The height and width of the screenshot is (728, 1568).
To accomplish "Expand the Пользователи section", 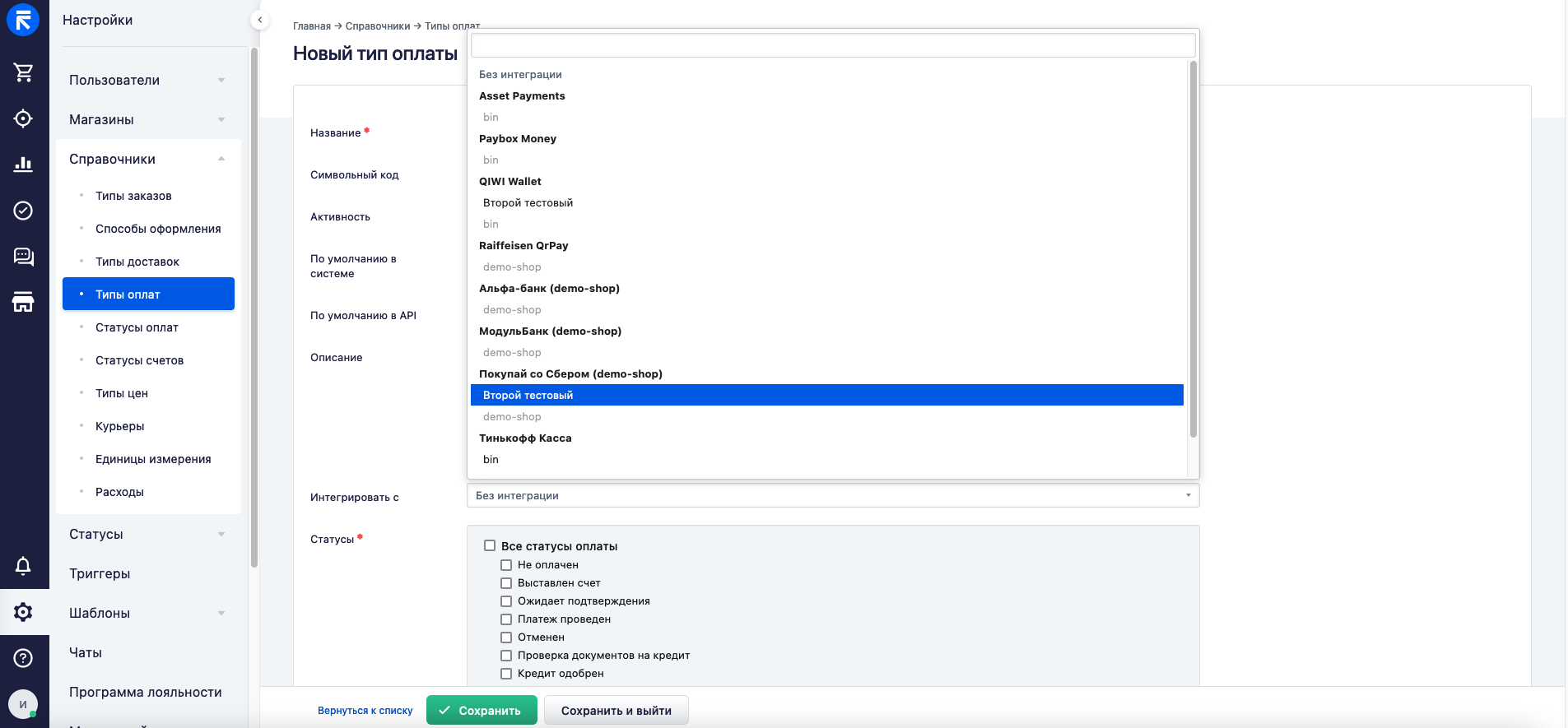I will (x=148, y=80).
